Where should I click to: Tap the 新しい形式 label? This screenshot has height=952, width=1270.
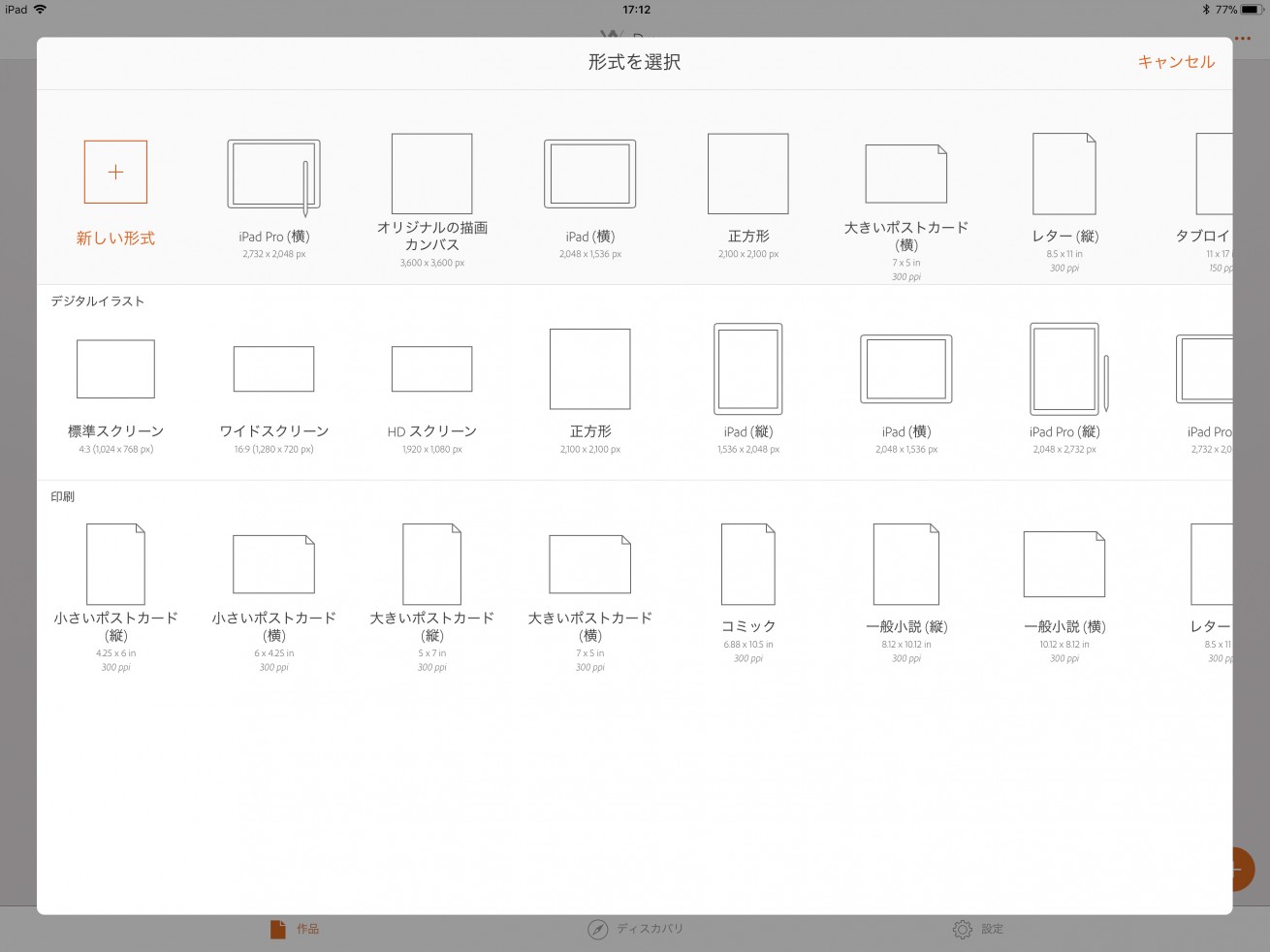point(115,238)
